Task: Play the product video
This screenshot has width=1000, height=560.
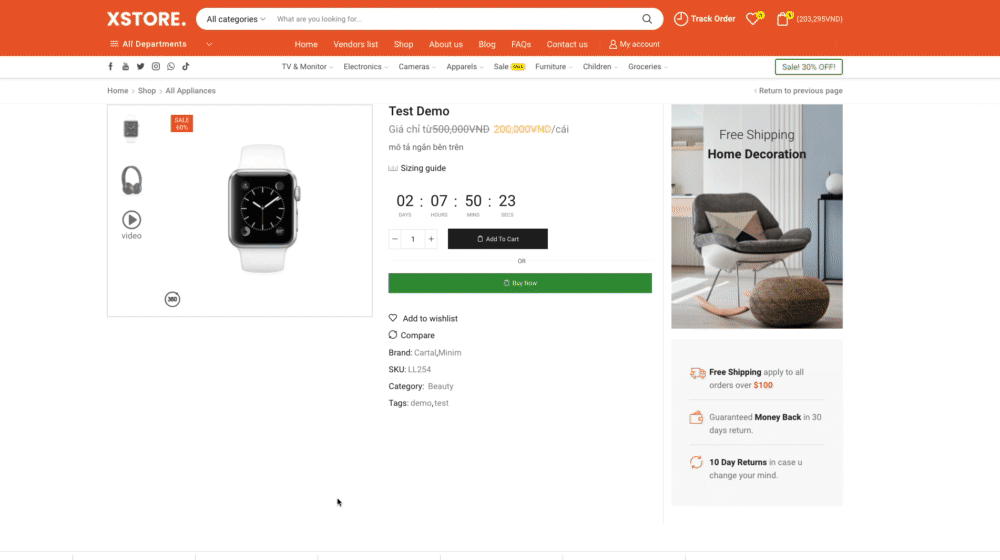Action: tap(131, 225)
